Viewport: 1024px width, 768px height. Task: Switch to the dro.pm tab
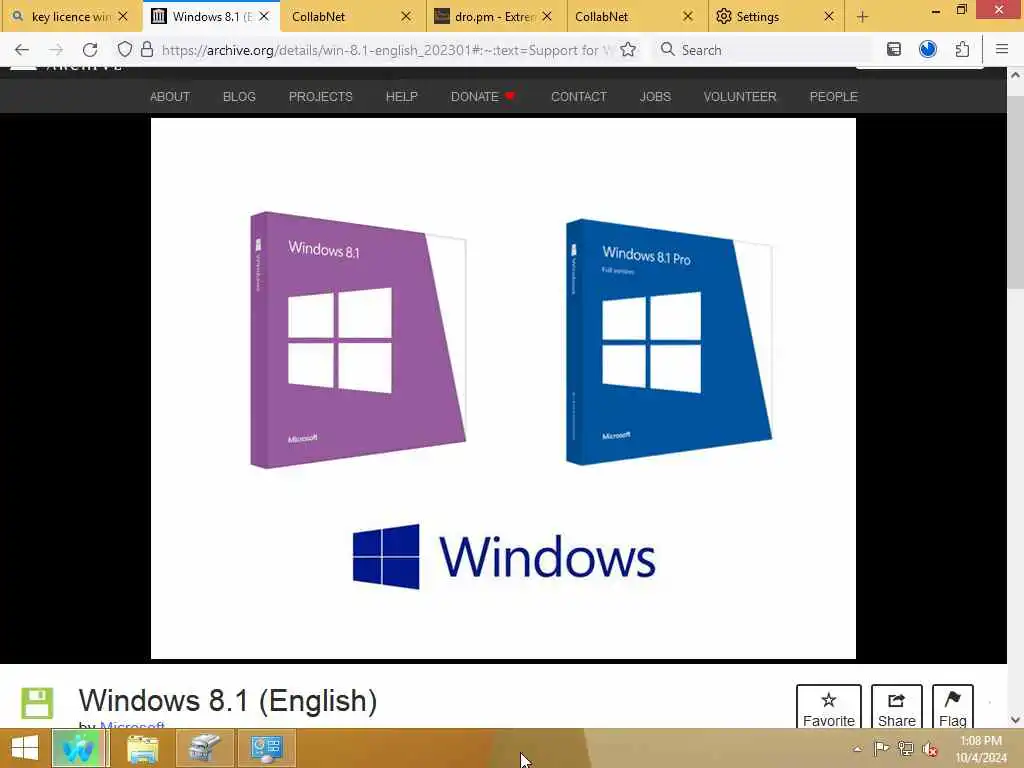pos(494,16)
